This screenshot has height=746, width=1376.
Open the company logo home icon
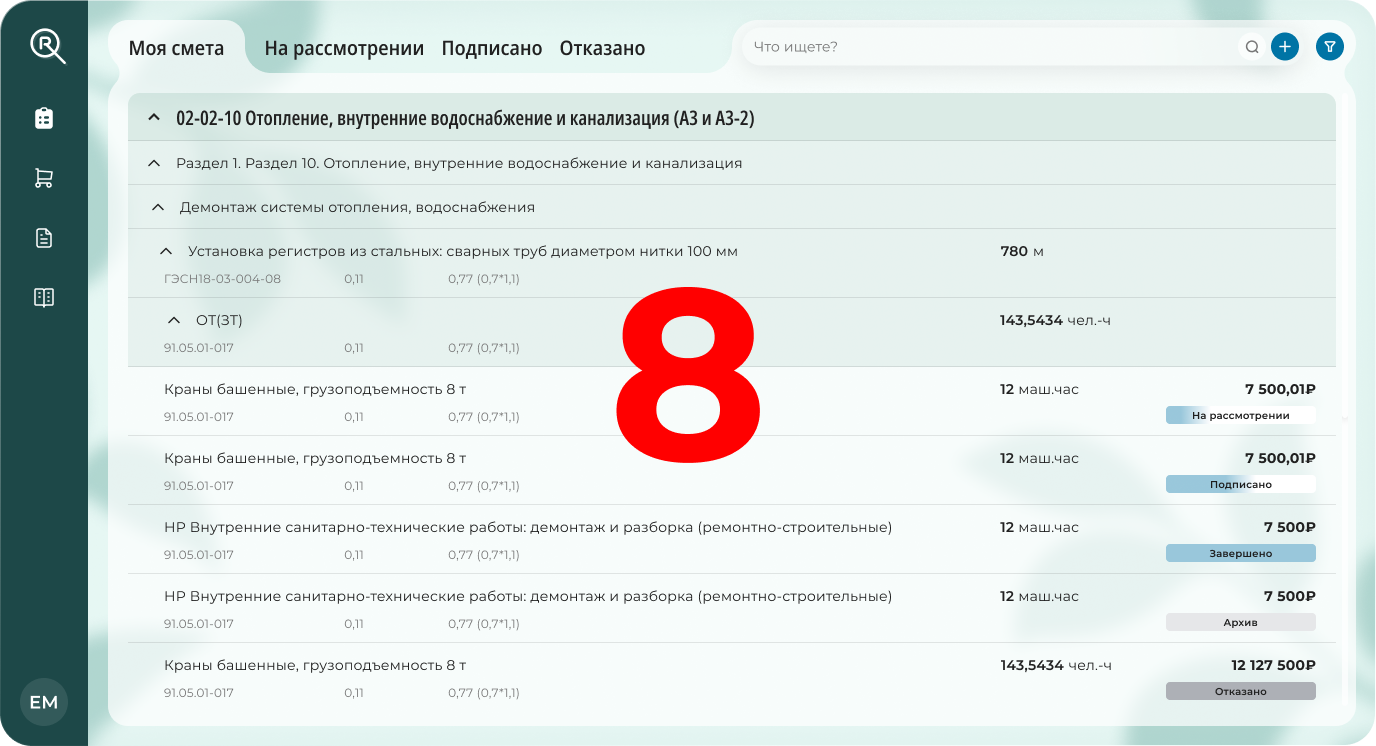coord(46,45)
